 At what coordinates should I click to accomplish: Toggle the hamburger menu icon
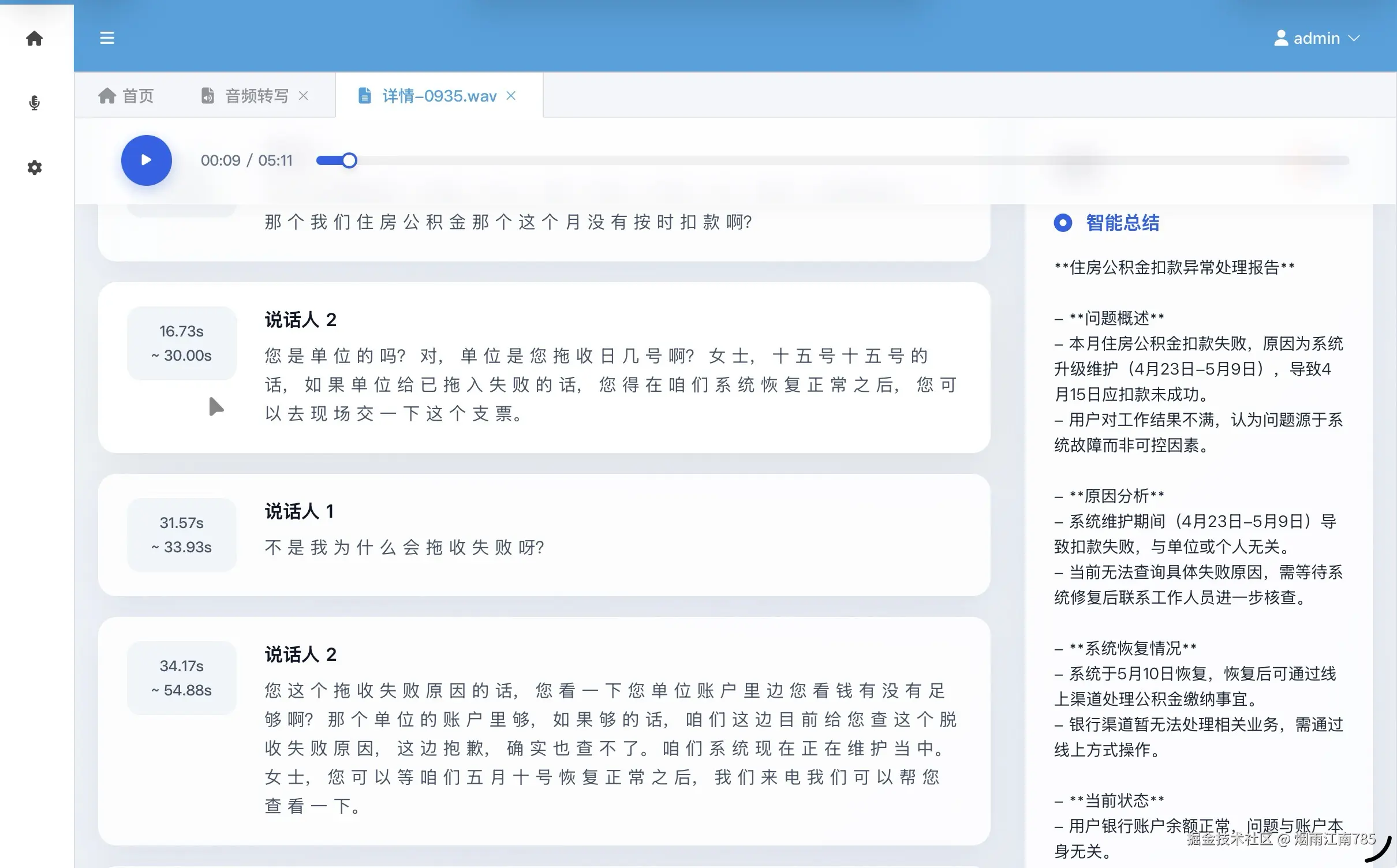[107, 38]
